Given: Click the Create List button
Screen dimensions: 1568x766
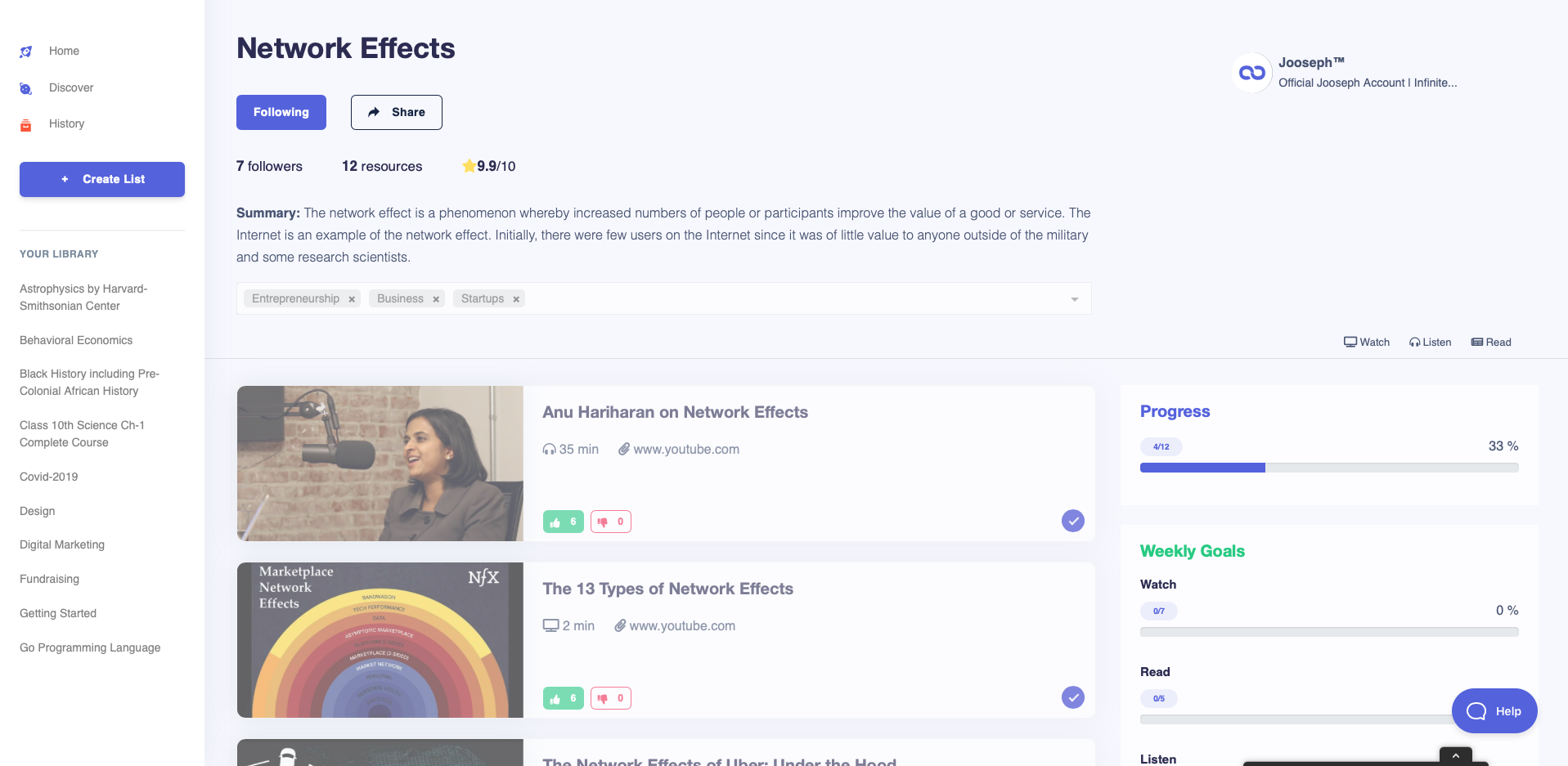Looking at the screenshot, I should point(102,179).
